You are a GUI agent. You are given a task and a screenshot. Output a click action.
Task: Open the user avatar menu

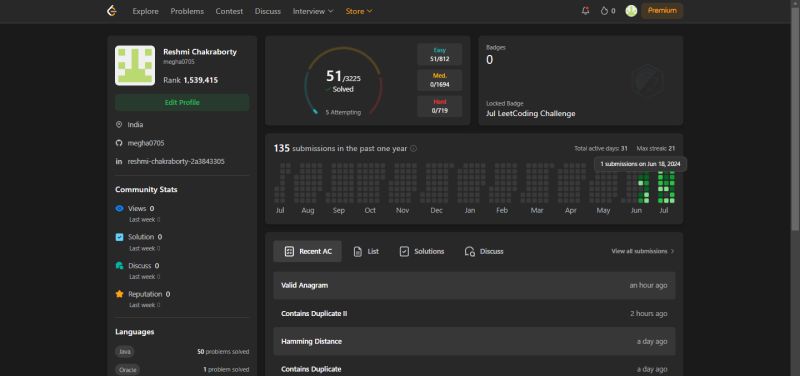tap(631, 11)
